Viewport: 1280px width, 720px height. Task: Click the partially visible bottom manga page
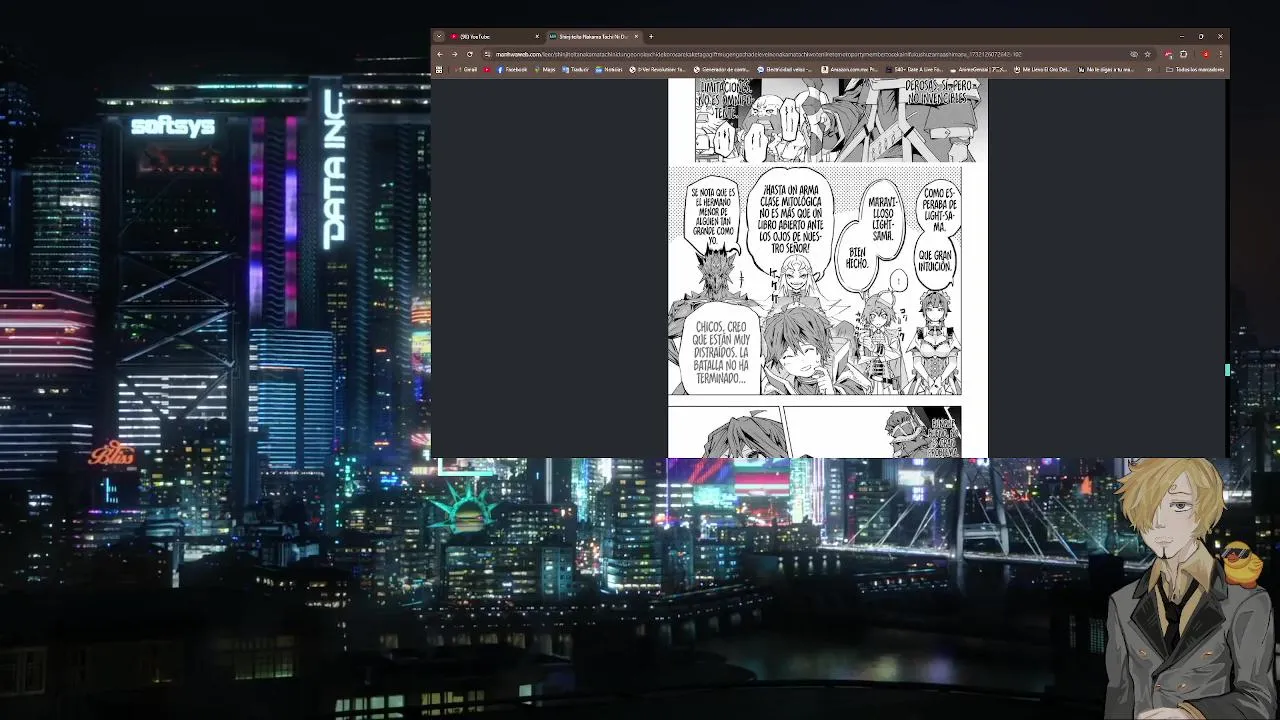pyautogui.click(x=815, y=432)
